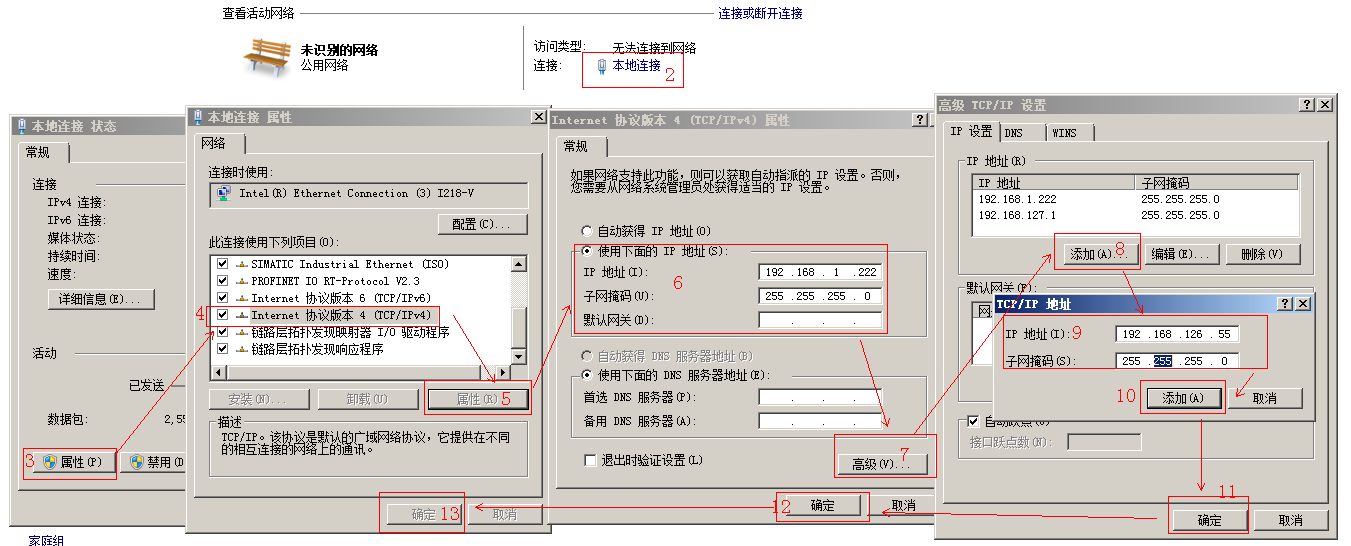The image size is (1351, 546).
Task: Click 属性(P) shield button in status window
Action: tap(72, 463)
